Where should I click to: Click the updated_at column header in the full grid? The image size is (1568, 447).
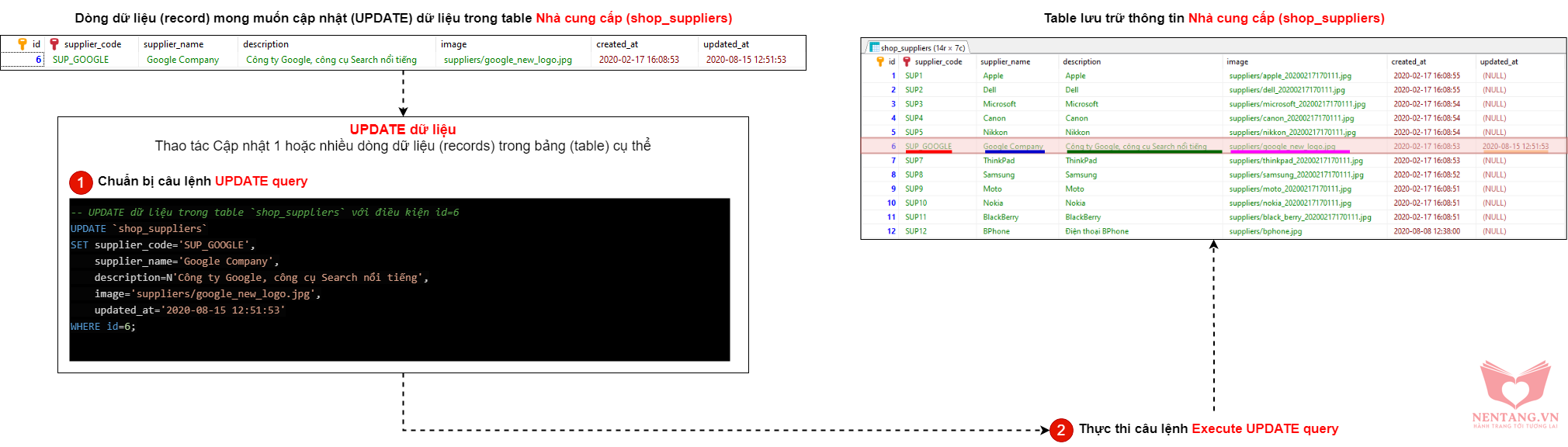tap(1498, 62)
